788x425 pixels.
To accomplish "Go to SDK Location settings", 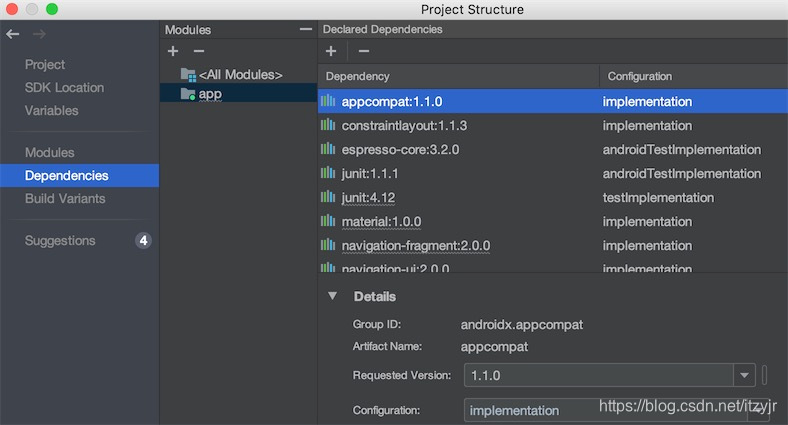I will point(64,87).
